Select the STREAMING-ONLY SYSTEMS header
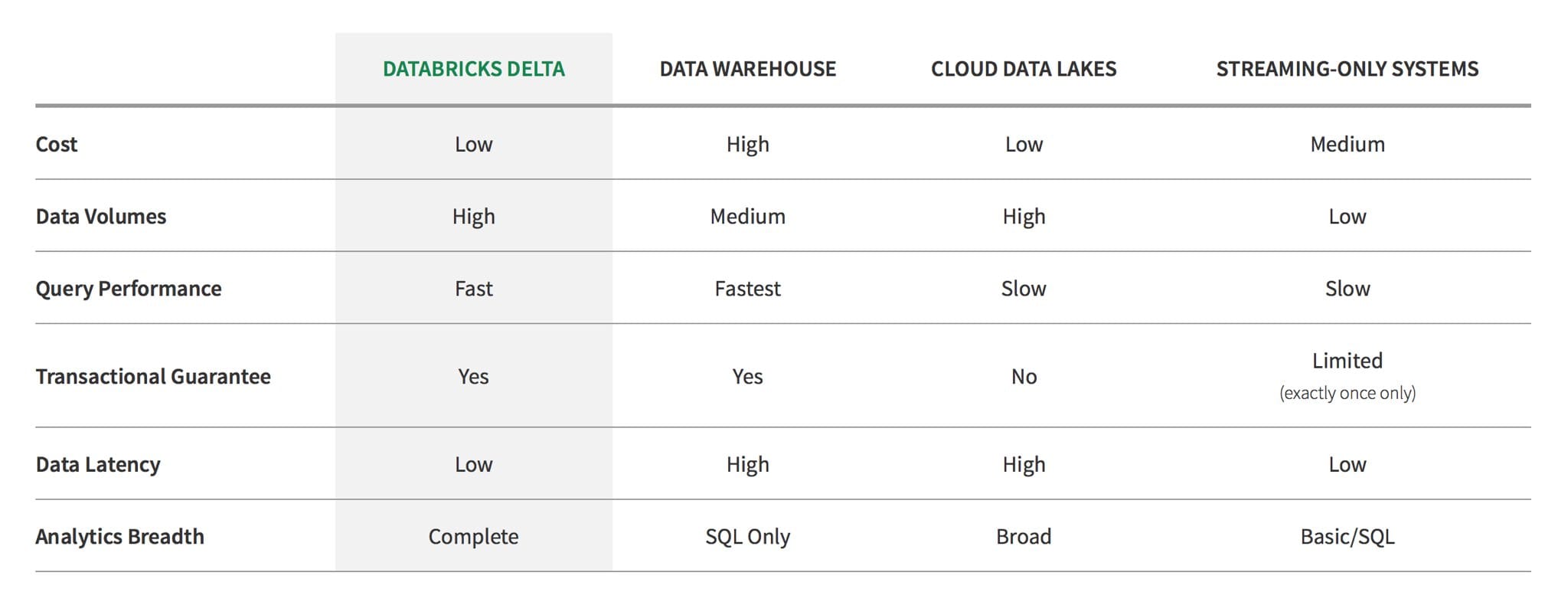This screenshot has height=605, width=1568. pyautogui.click(x=1347, y=69)
